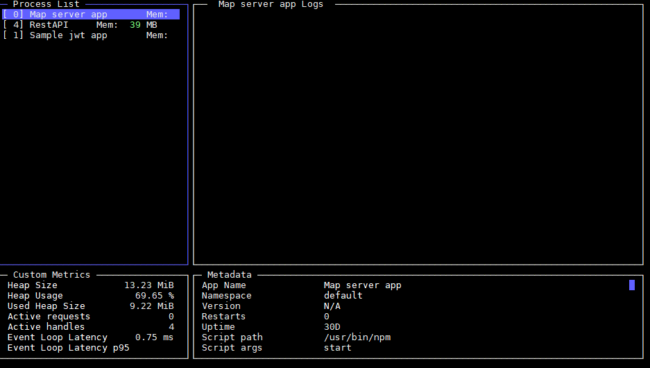Screen dimensions: 650x368
Task: Click the Uptime metadata label
Action: (x=218, y=327)
